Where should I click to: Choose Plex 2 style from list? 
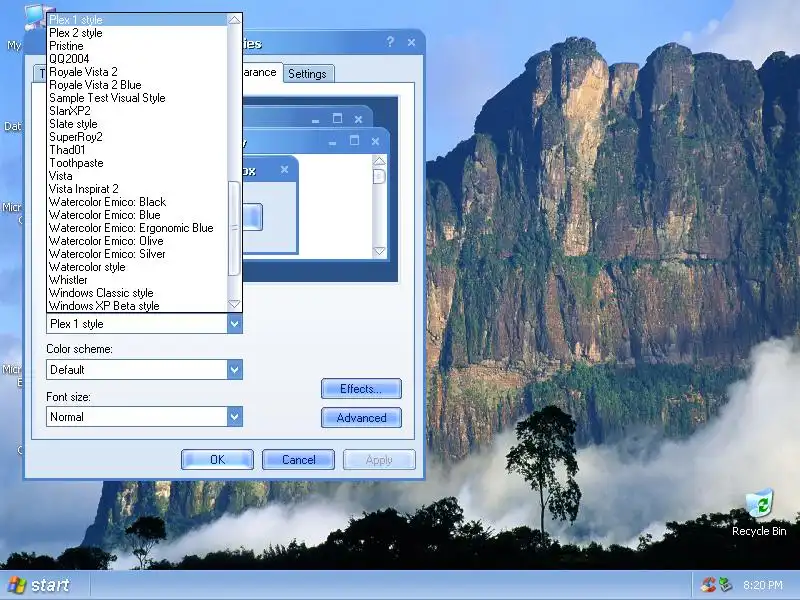tap(137, 33)
